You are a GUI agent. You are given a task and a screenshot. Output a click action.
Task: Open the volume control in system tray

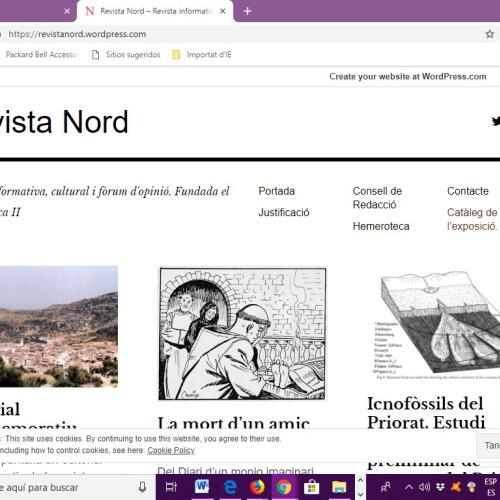[x=424, y=487]
